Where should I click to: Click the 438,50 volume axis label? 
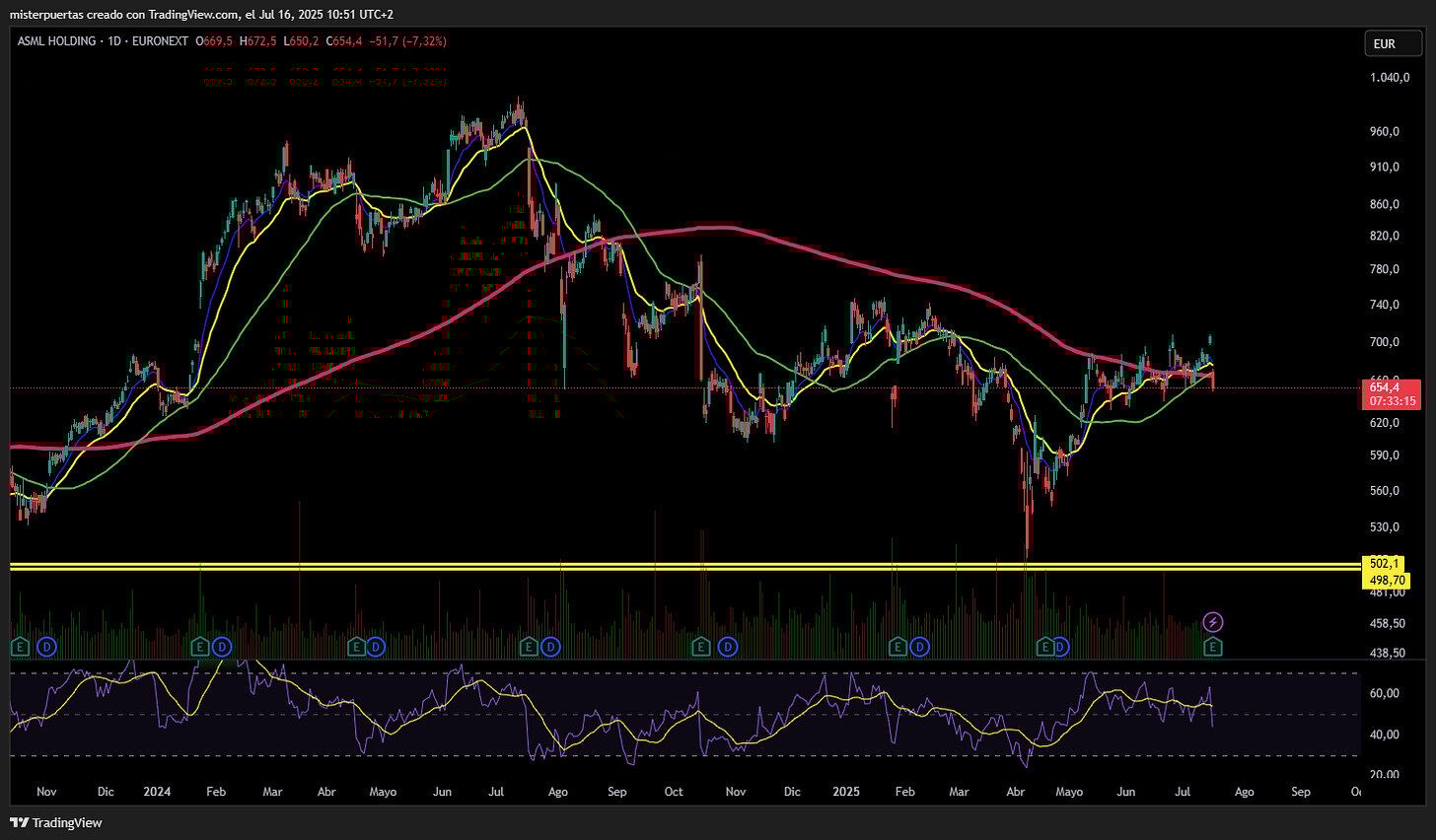click(x=1388, y=653)
